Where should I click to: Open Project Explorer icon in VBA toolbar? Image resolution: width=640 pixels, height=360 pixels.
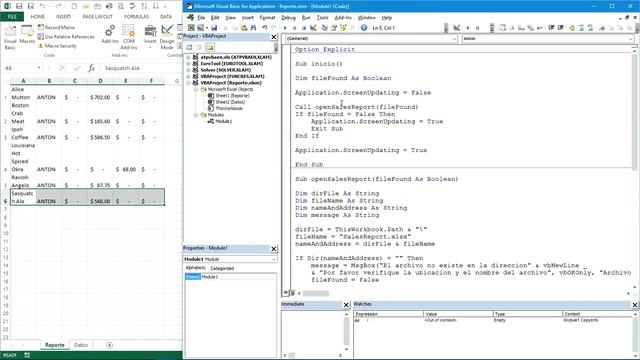tap(324, 28)
